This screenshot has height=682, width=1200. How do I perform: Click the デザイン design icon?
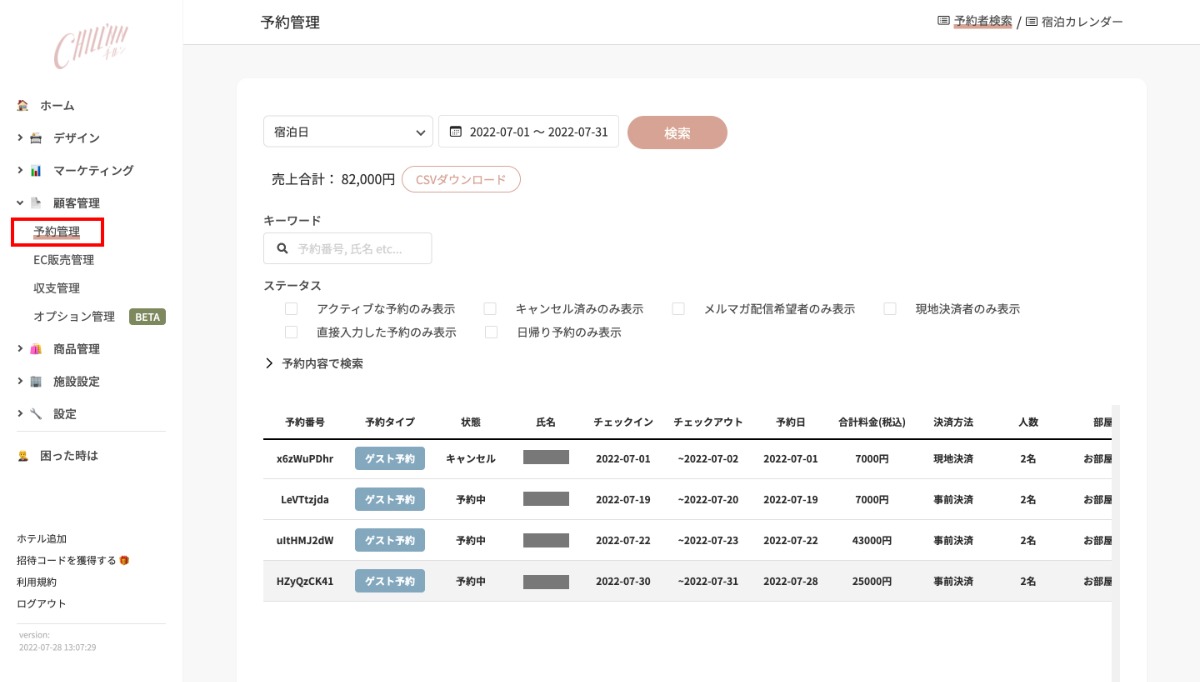pyautogui.click(x=36, y=138)
